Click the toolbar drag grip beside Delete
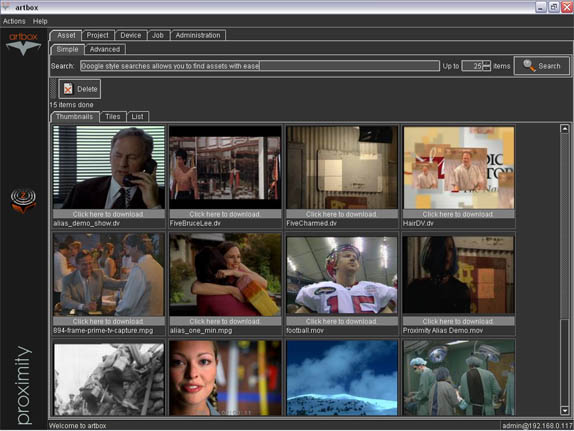This screenshot has height=431, width=574. [x=53, y=89]
